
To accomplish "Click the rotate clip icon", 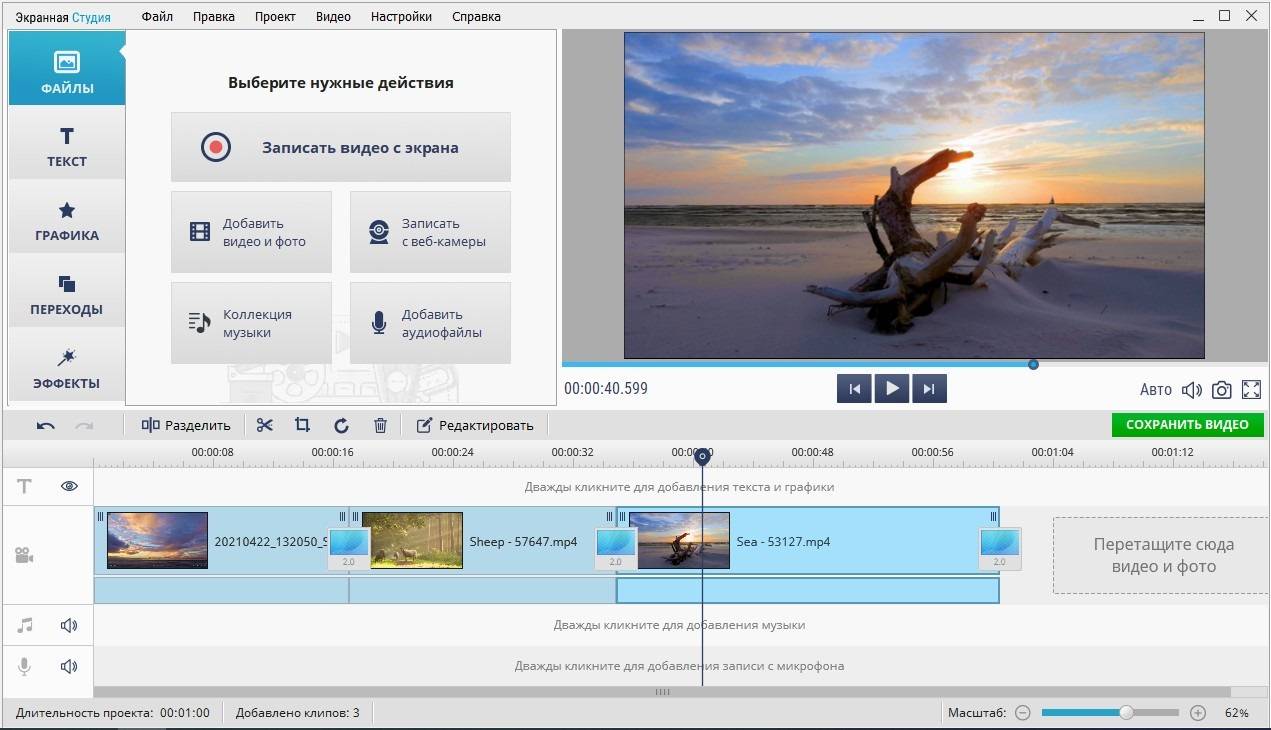I will [341, 425].
